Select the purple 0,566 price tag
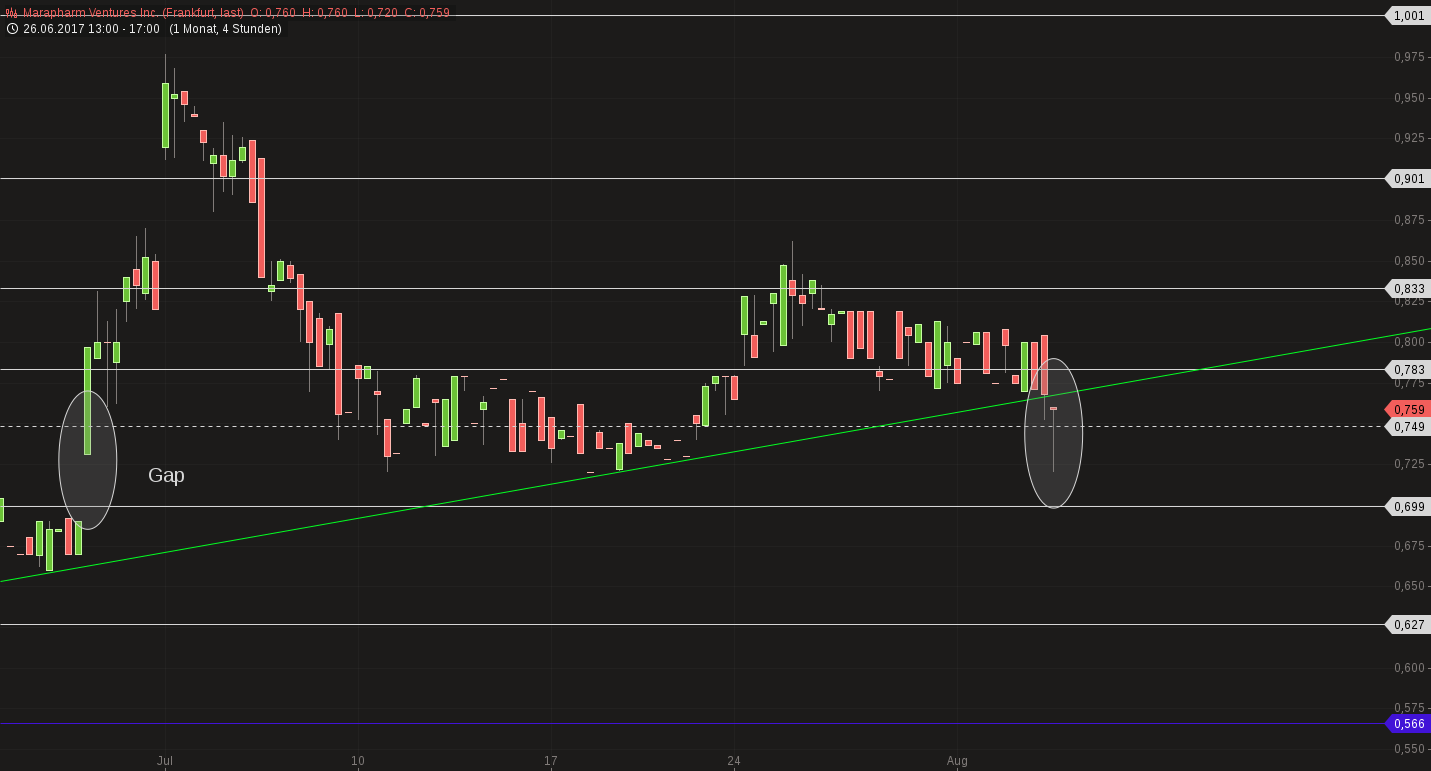Image resolution: width=1431 pixels, height=771 pixels. click(x=1408, y=724)
